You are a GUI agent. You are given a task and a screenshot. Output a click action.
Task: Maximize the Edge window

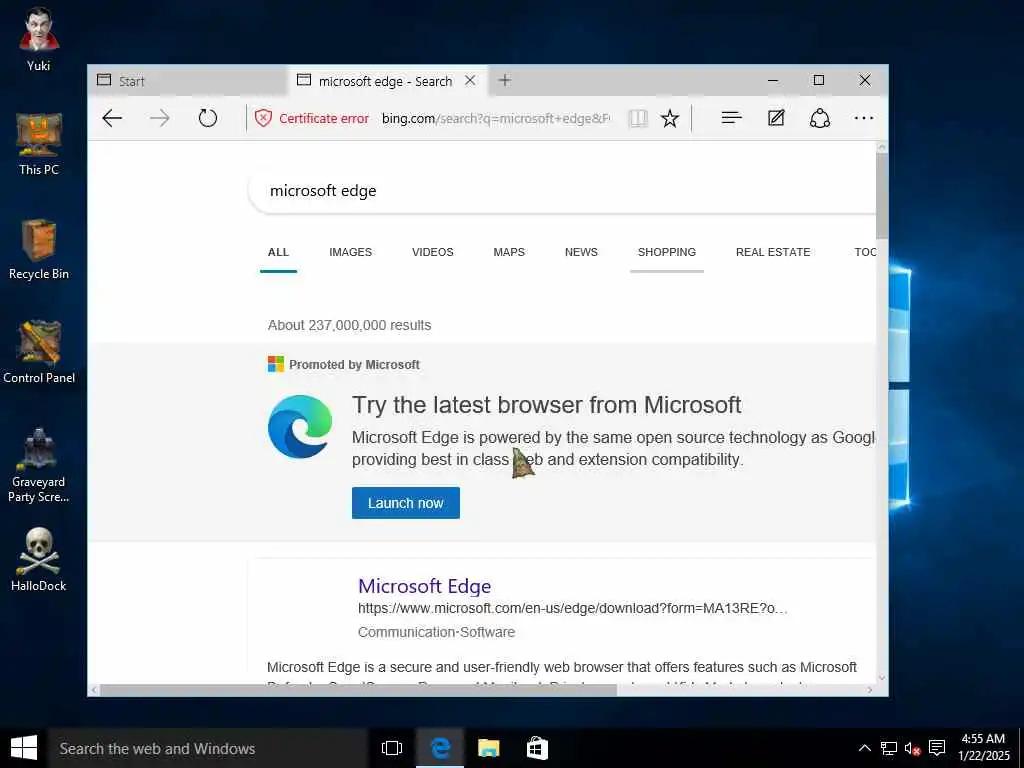pos(818,80)
